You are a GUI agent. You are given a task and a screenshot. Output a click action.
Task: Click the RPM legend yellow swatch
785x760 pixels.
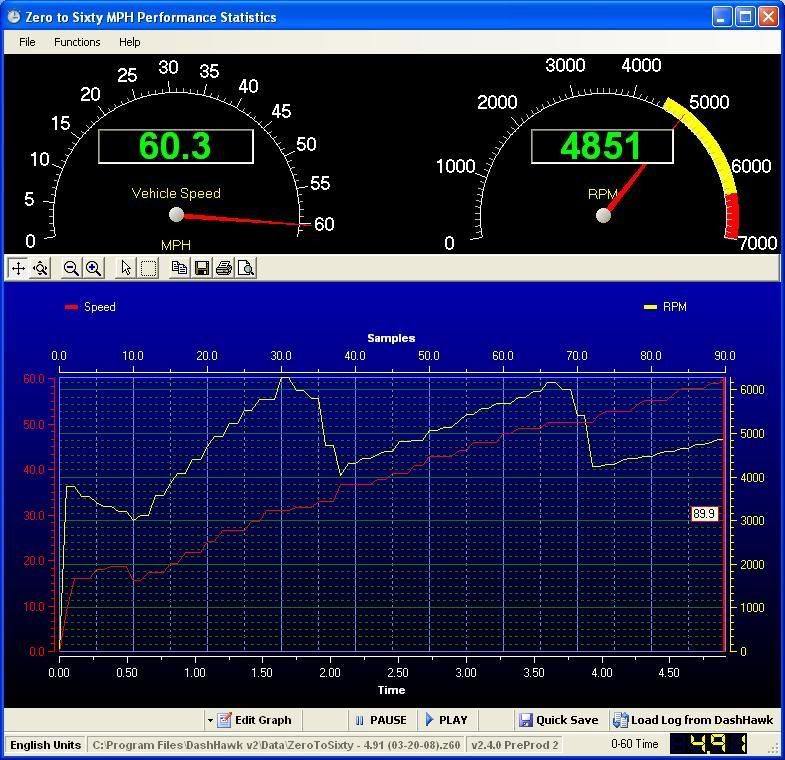pos(650,307)
